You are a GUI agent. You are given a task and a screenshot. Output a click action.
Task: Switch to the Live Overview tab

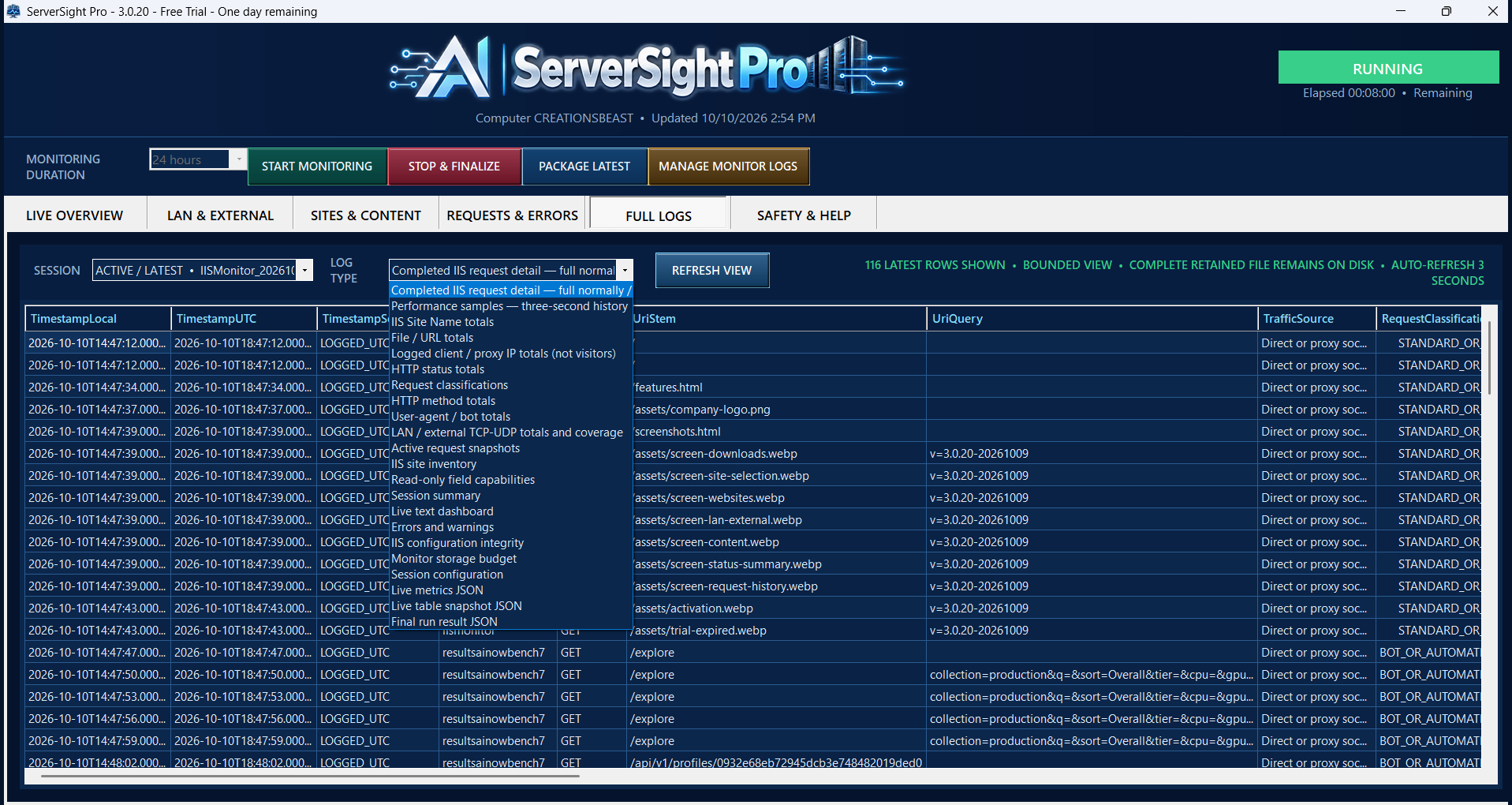click(x=75, y=215)
